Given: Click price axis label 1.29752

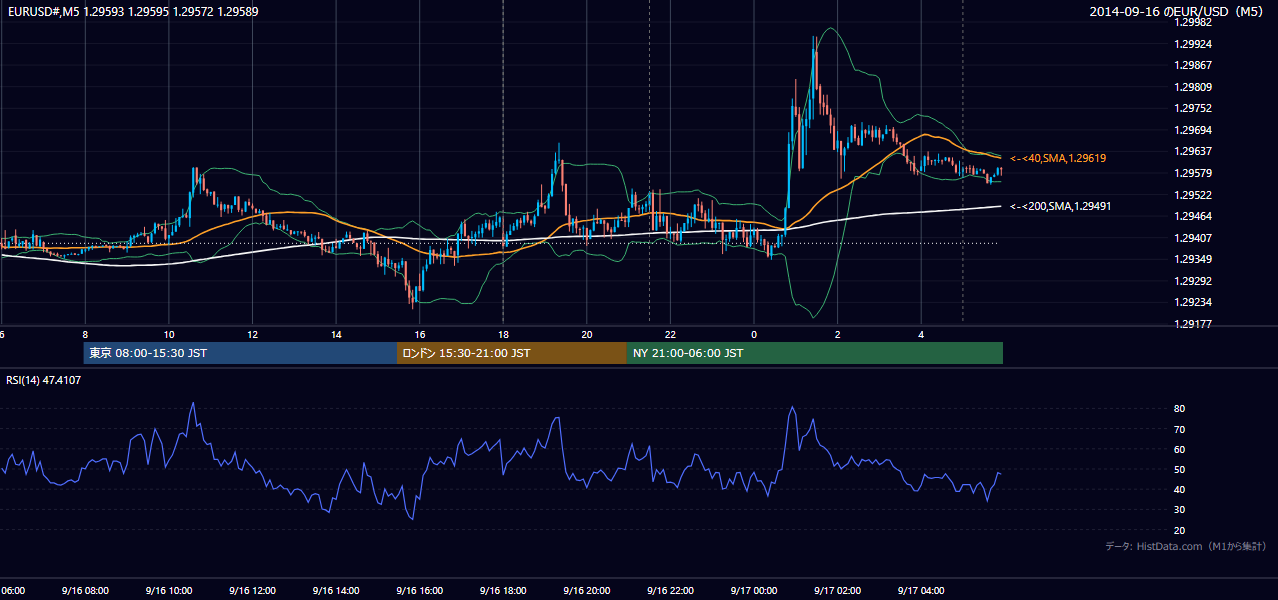Looking at the screenshot, I should (1191, 108).
